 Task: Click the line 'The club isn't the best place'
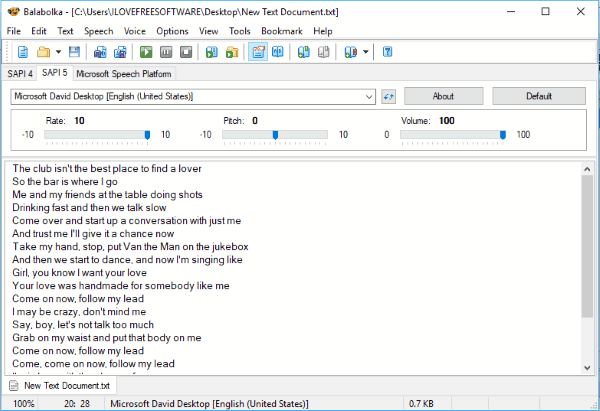(107, 168)
